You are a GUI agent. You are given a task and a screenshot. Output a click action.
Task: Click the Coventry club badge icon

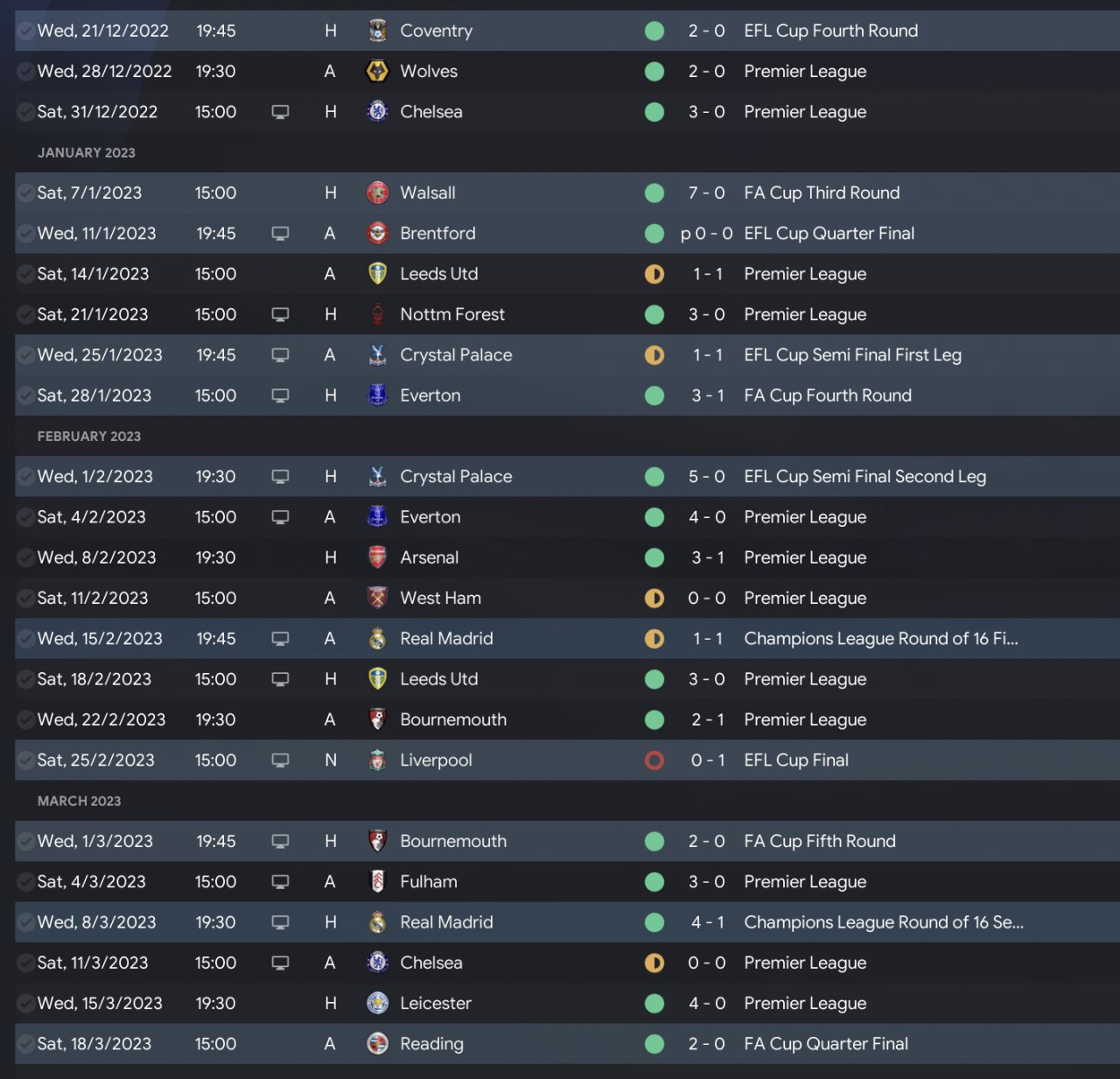[x=377, y=31]
